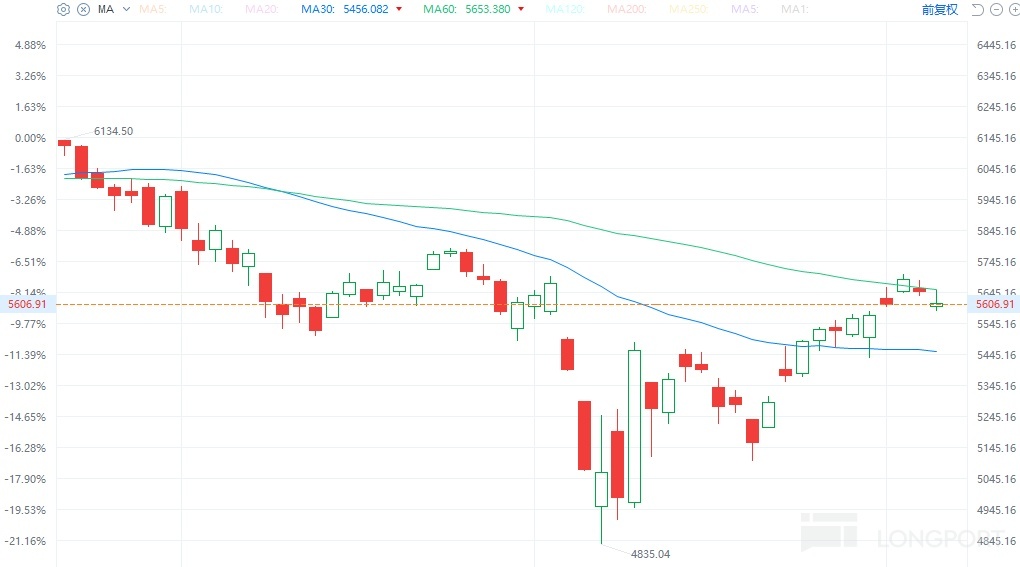Click the undo/reset chart arrow icon

[x=976, y=9]
